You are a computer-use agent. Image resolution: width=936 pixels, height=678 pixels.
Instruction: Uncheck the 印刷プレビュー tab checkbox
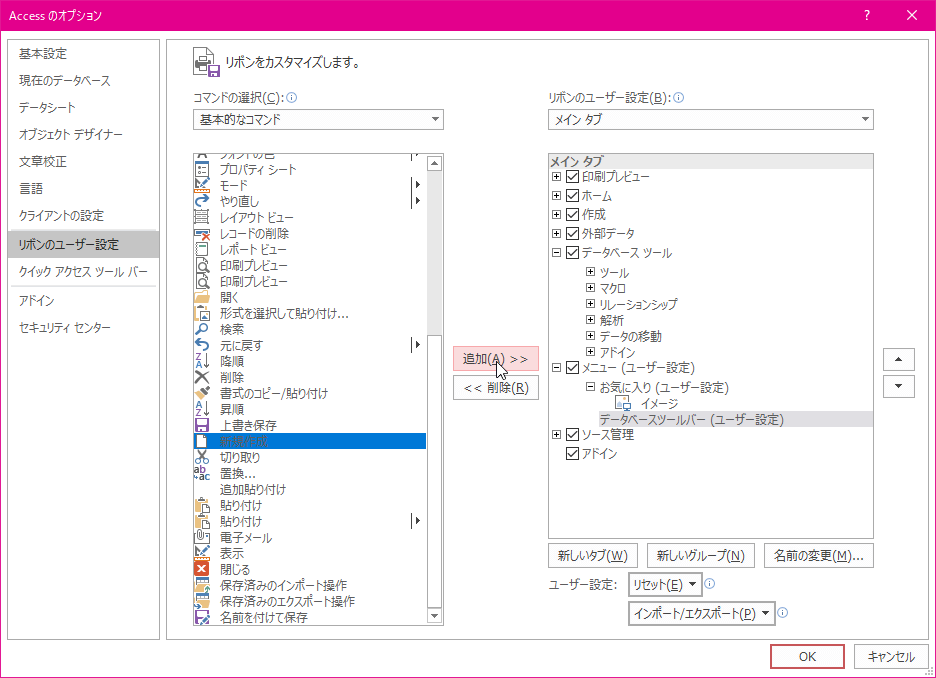572,177
